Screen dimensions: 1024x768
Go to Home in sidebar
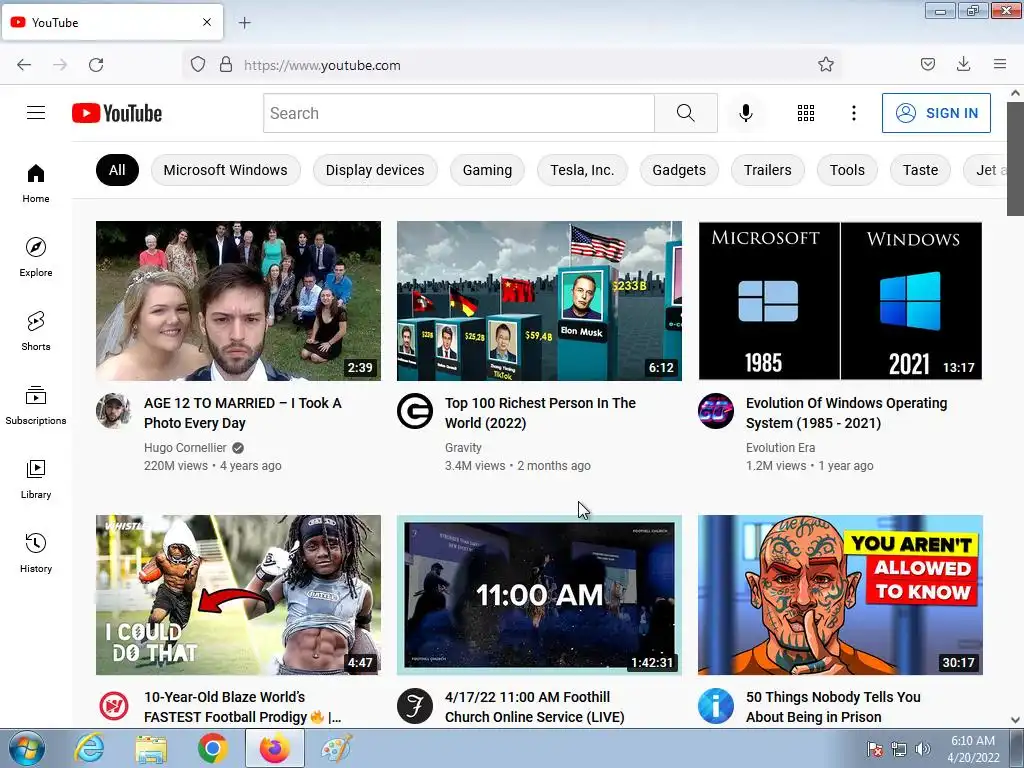click(x=36, y=184)
